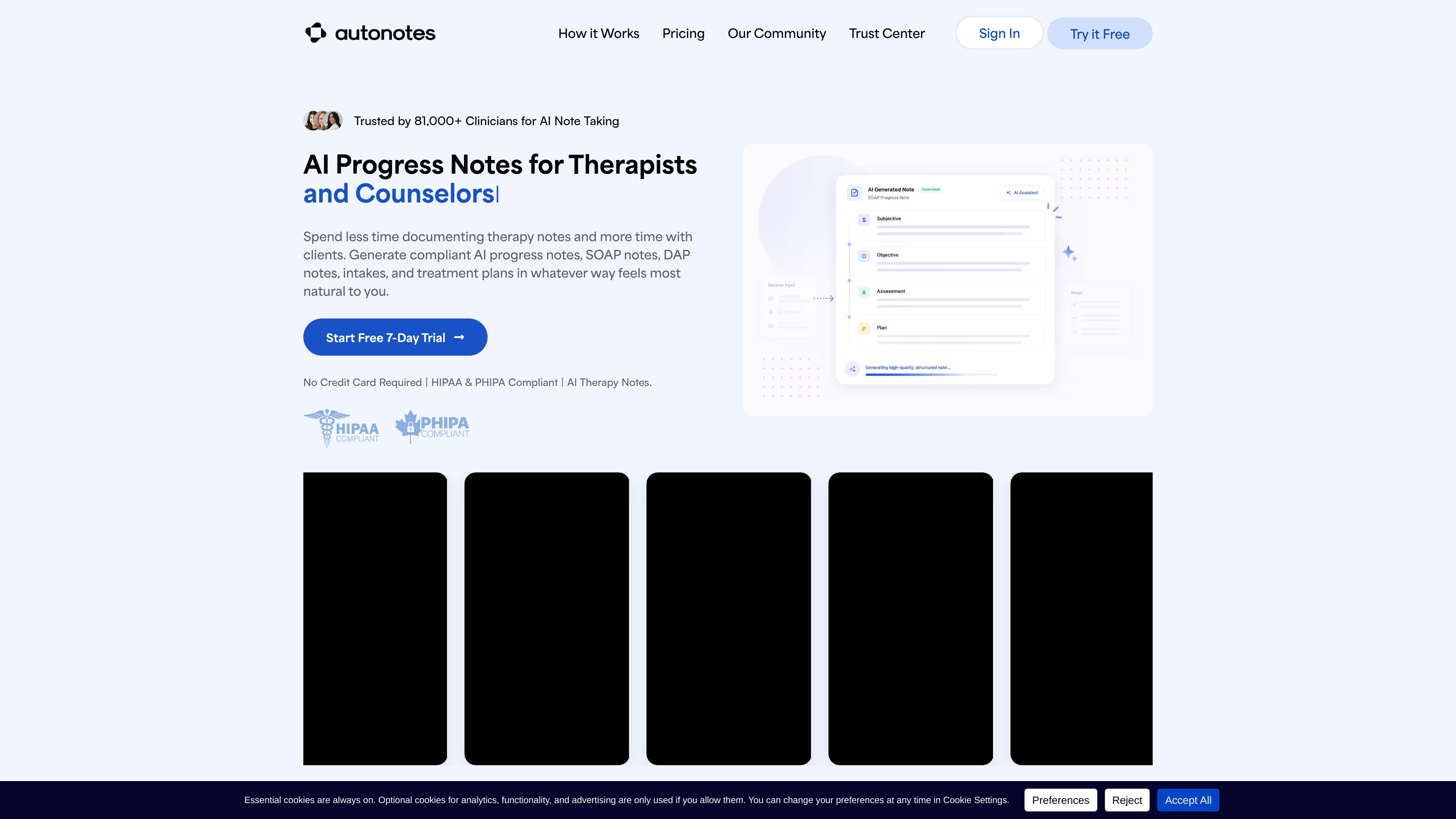Click the large blue sparkle star icon
The image size is (1456, 819).
click(x=1068, y=252)
